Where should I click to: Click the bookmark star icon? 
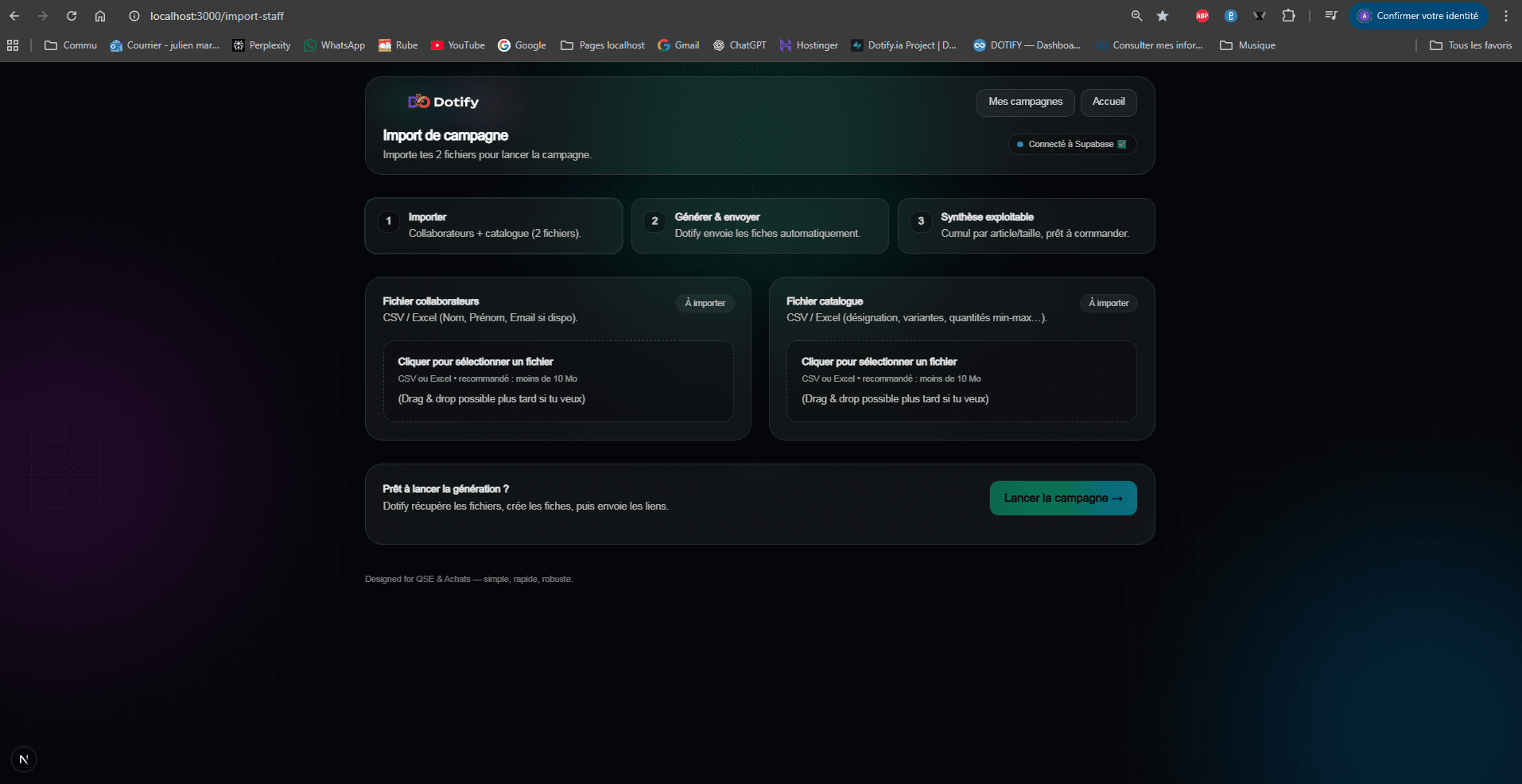[x=1163, y=16]
